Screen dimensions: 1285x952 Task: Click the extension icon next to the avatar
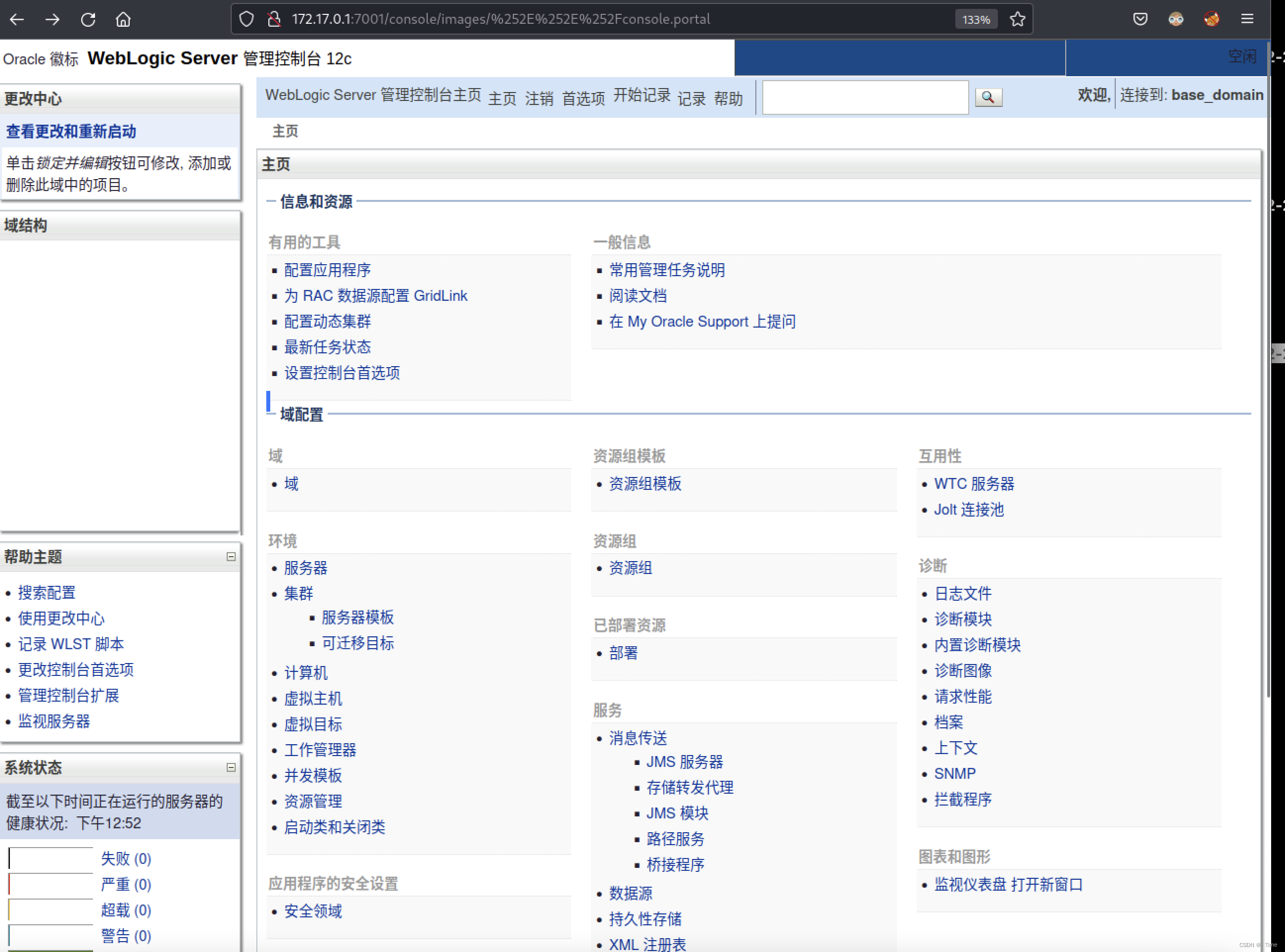(x=1211, y=19)
